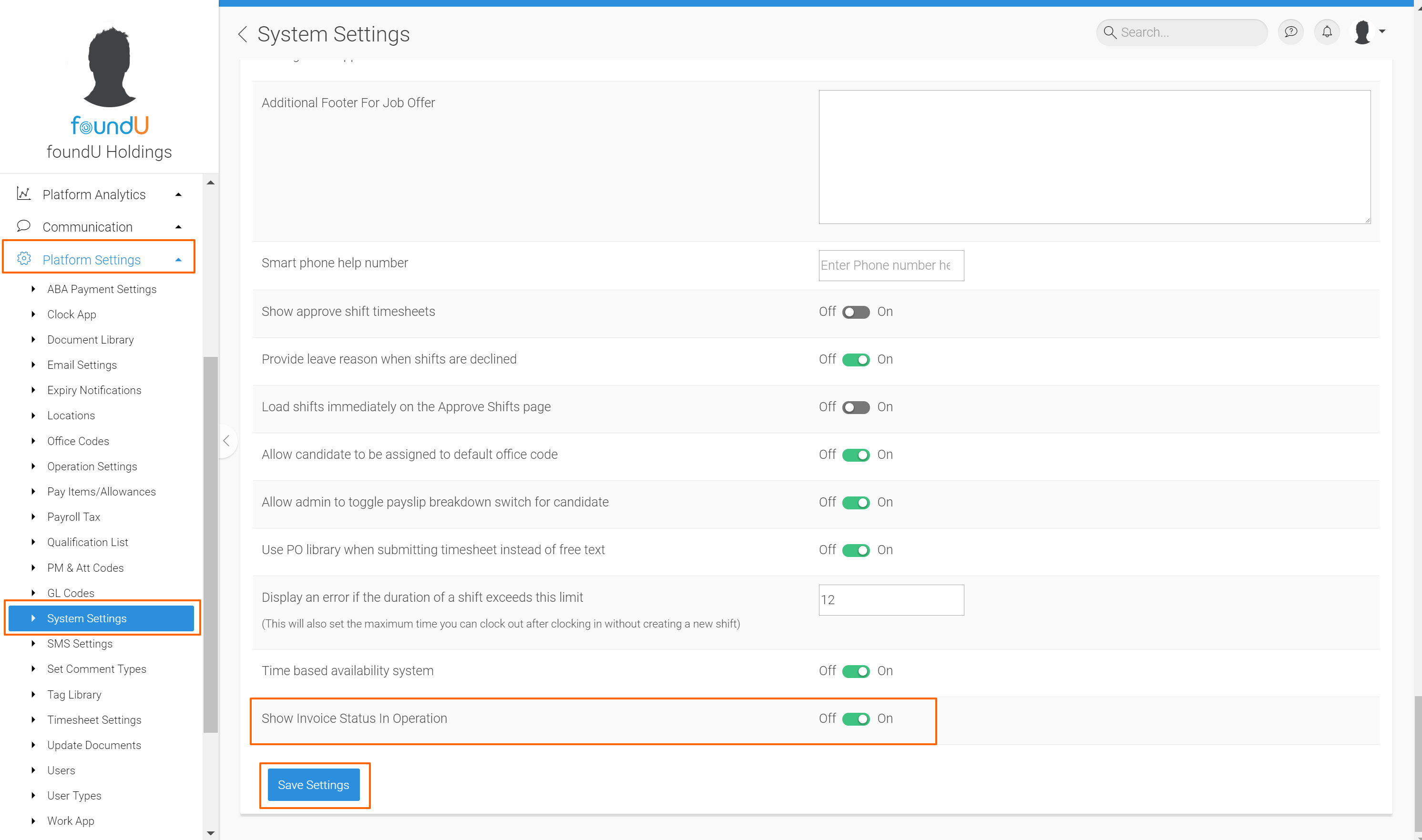Open the notifications bell
This screenshot has height=840, width=1422.
(1327, 32)
